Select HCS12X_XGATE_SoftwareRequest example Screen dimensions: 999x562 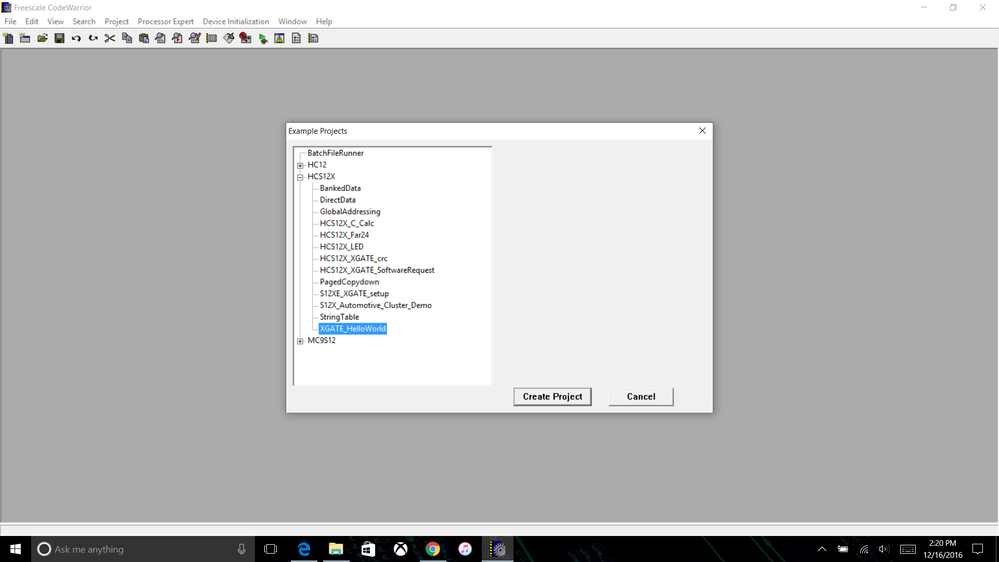(x=377, y=270)
